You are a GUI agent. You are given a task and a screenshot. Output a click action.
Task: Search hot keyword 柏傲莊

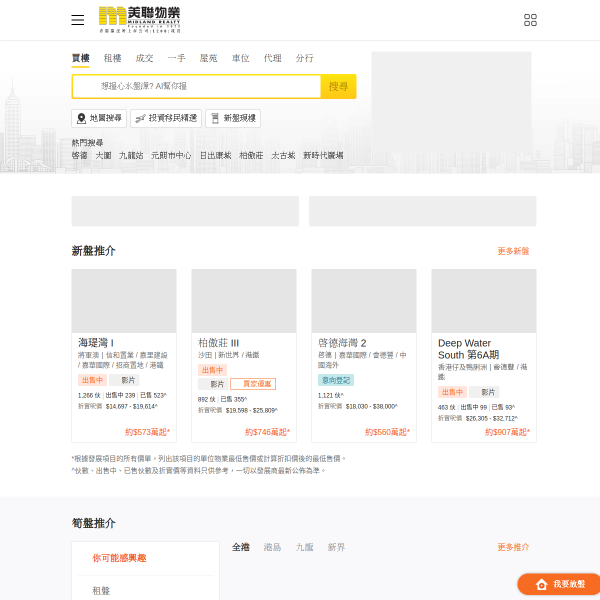point(251,155)
